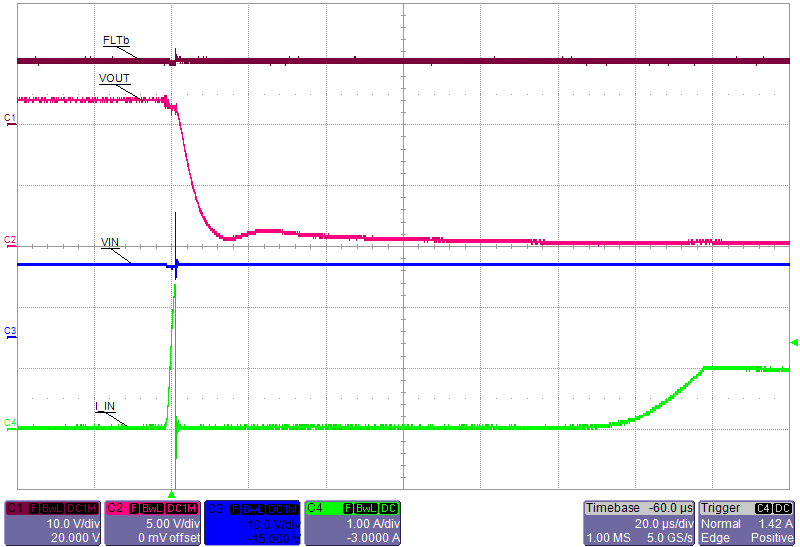
Task: Click the 20.0 µs/div timebase value
Action: point(663,524)
